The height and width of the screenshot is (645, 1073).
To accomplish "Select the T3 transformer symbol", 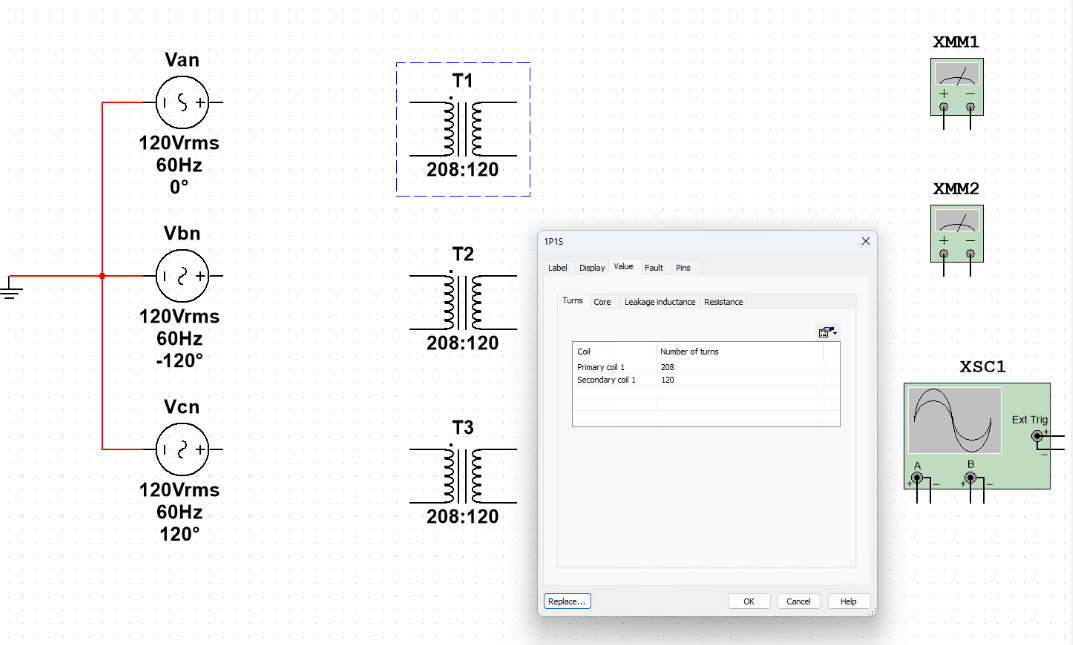I will tap(462, 475).
